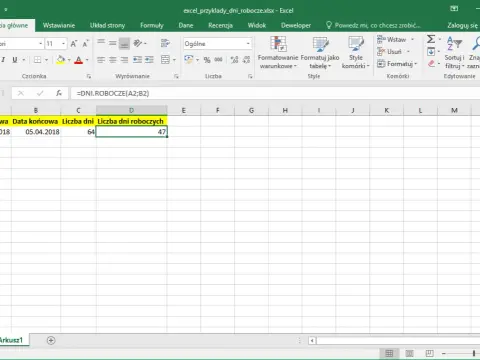Open the font color dropdown arrow
480x360 pixels.
[87, 60]
